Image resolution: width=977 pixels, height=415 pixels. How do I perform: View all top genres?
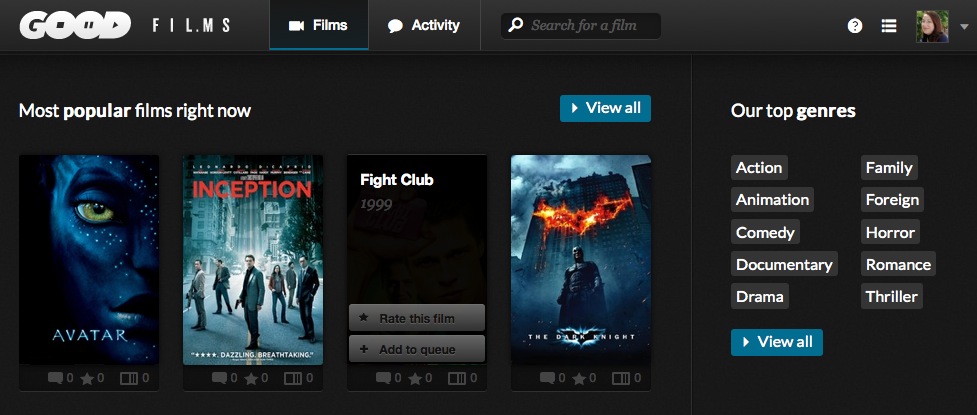pos(776,342)
